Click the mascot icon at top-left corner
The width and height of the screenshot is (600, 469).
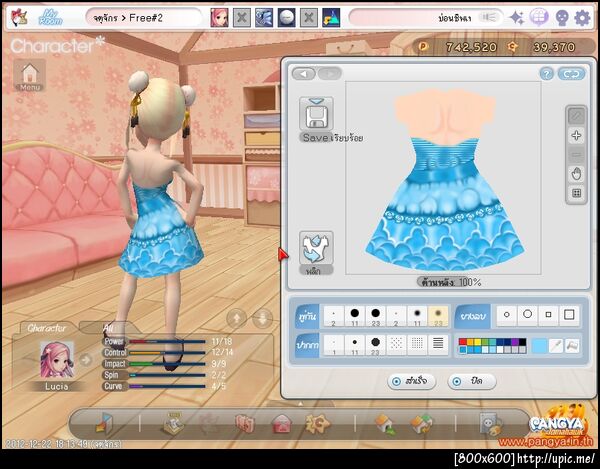(18, 18)
